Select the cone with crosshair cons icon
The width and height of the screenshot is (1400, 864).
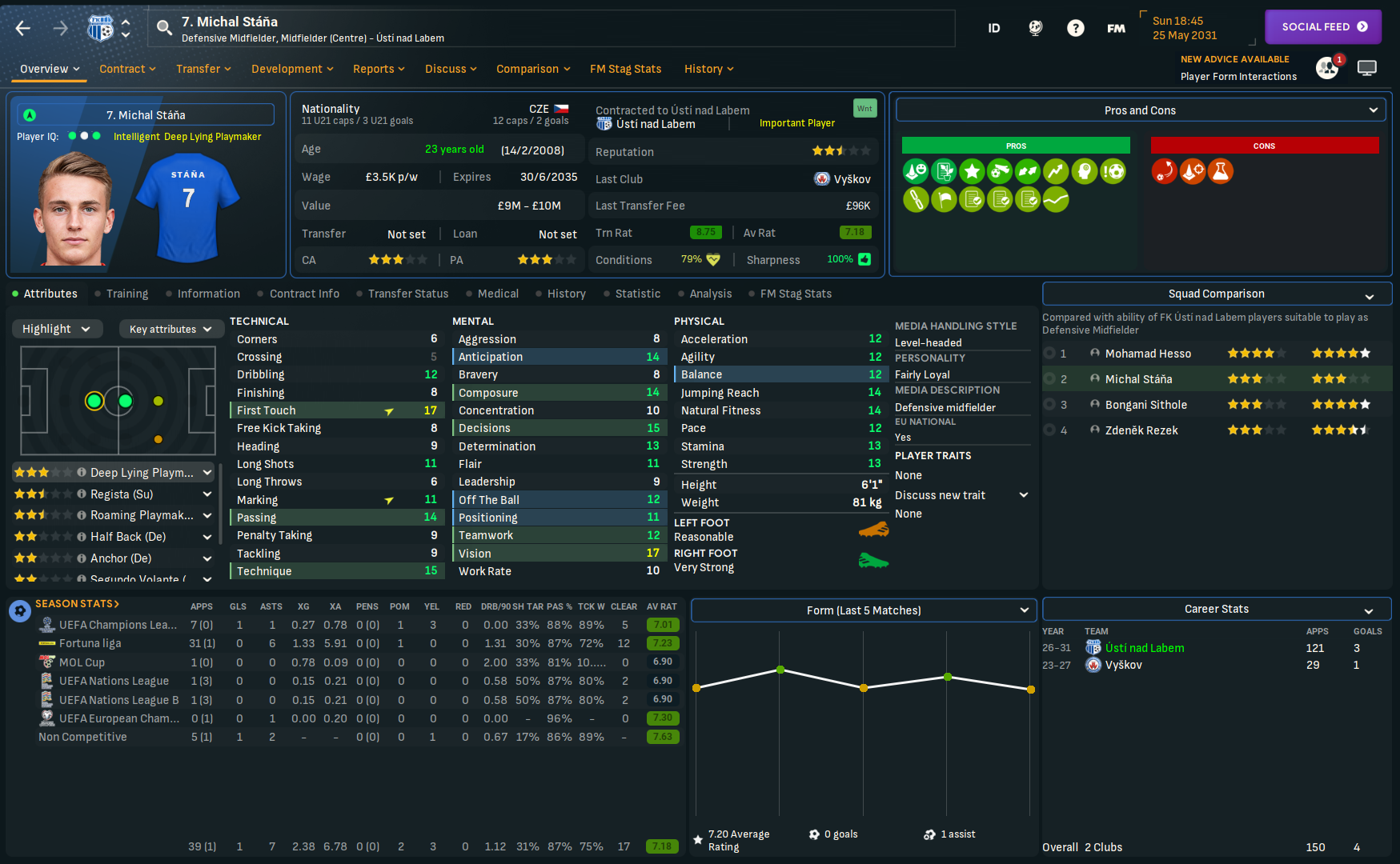coord(1193,171)
